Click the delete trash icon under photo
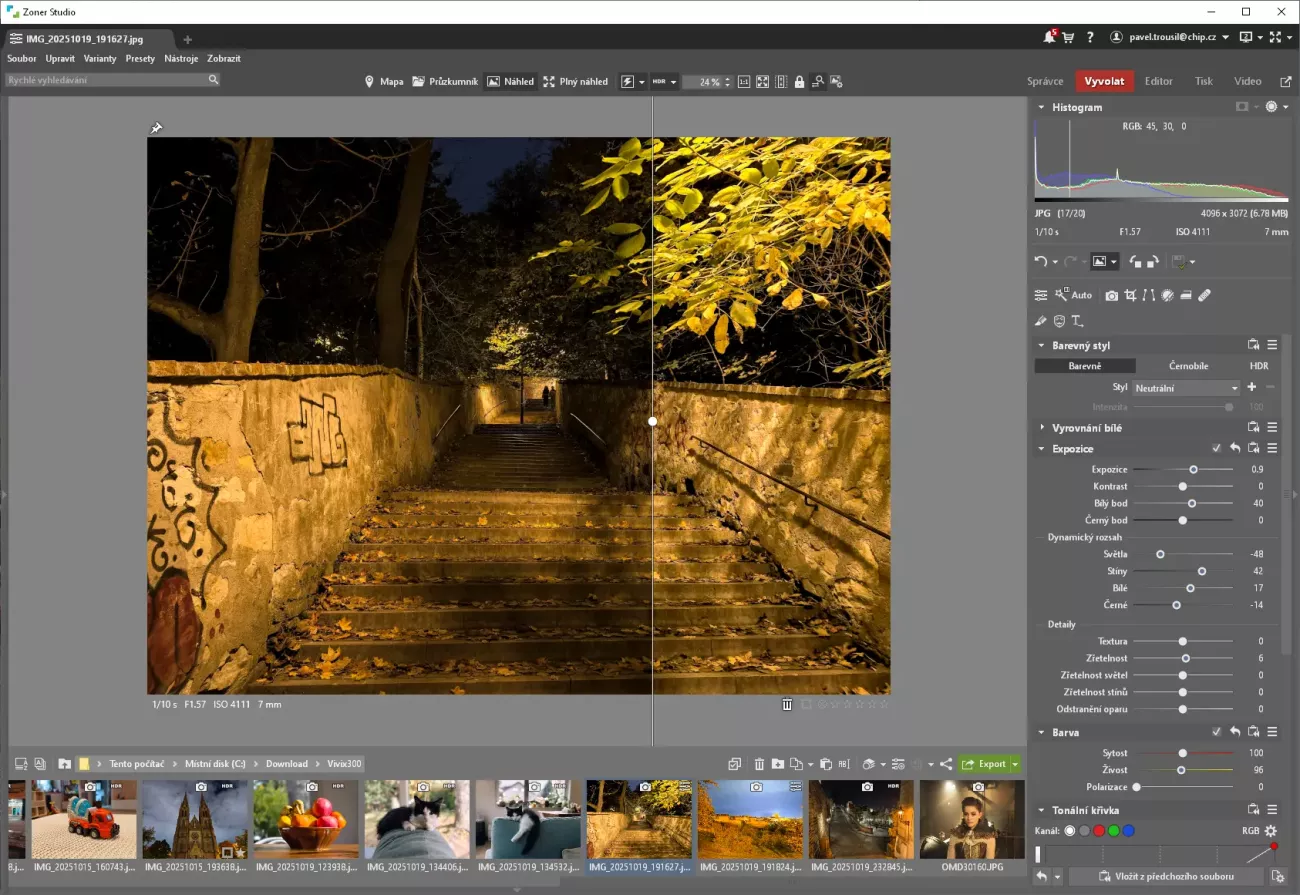This screenshot has height=895, width=1300. tap(787, 705)
